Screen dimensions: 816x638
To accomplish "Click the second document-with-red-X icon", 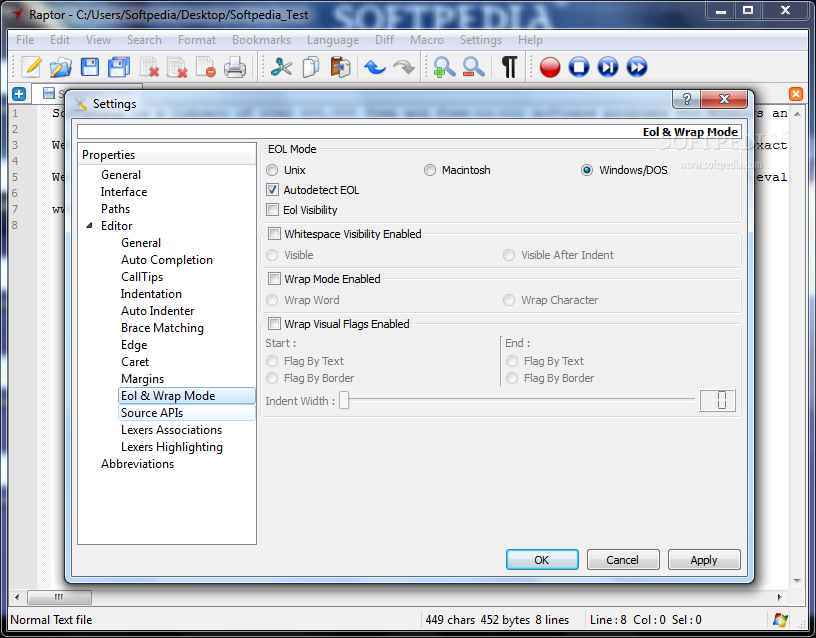I will click(177, 67).
